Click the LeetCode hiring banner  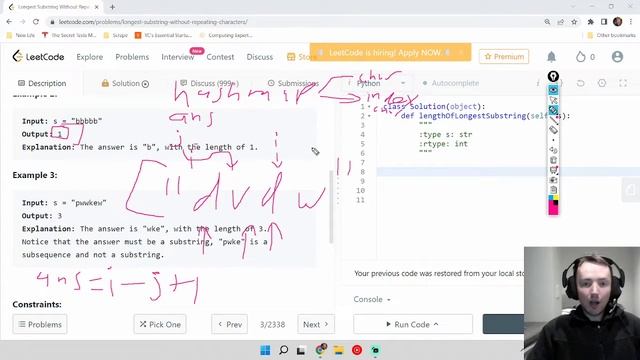pos(390,52)
